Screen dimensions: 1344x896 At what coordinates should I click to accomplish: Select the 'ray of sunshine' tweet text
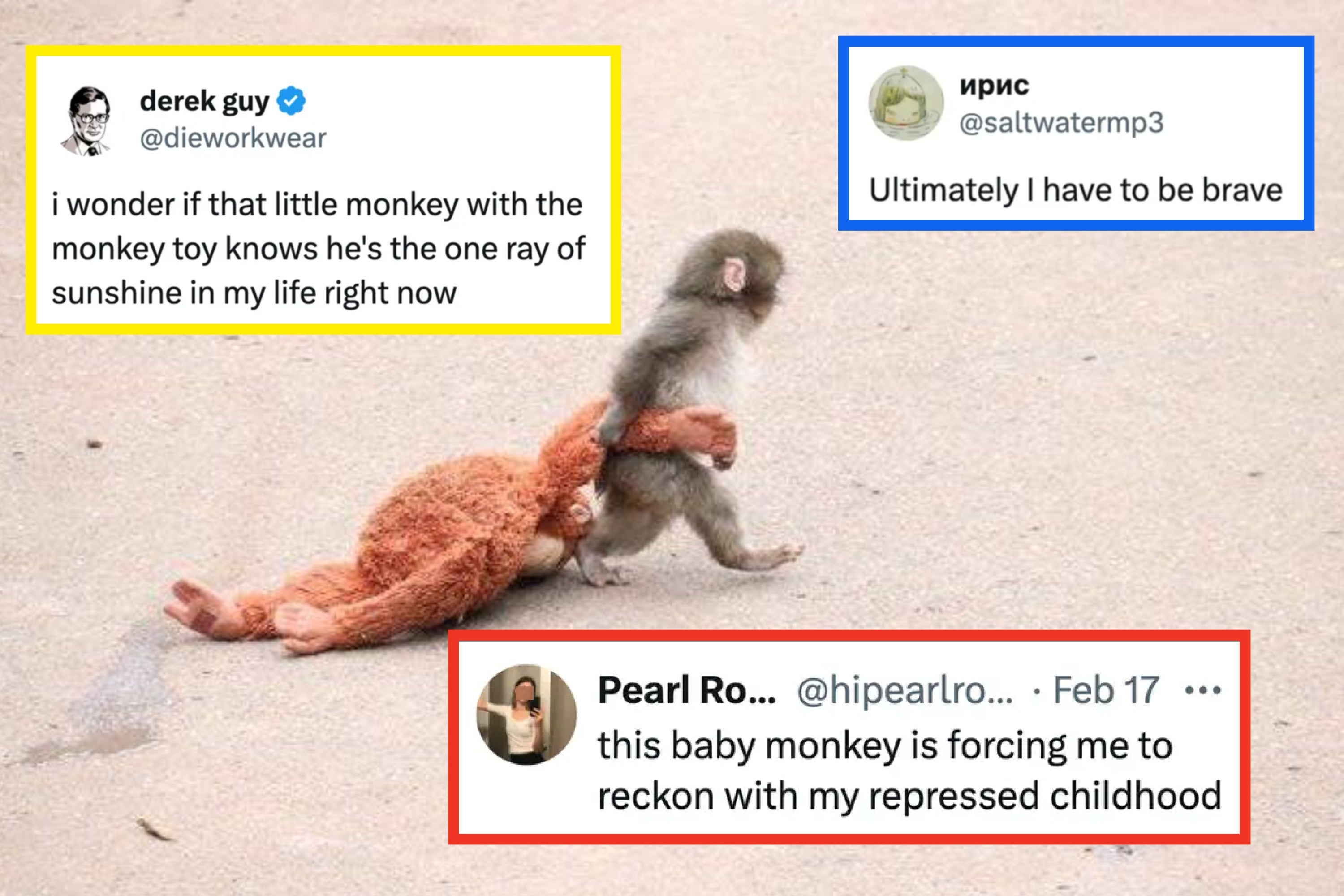point(318,249)
